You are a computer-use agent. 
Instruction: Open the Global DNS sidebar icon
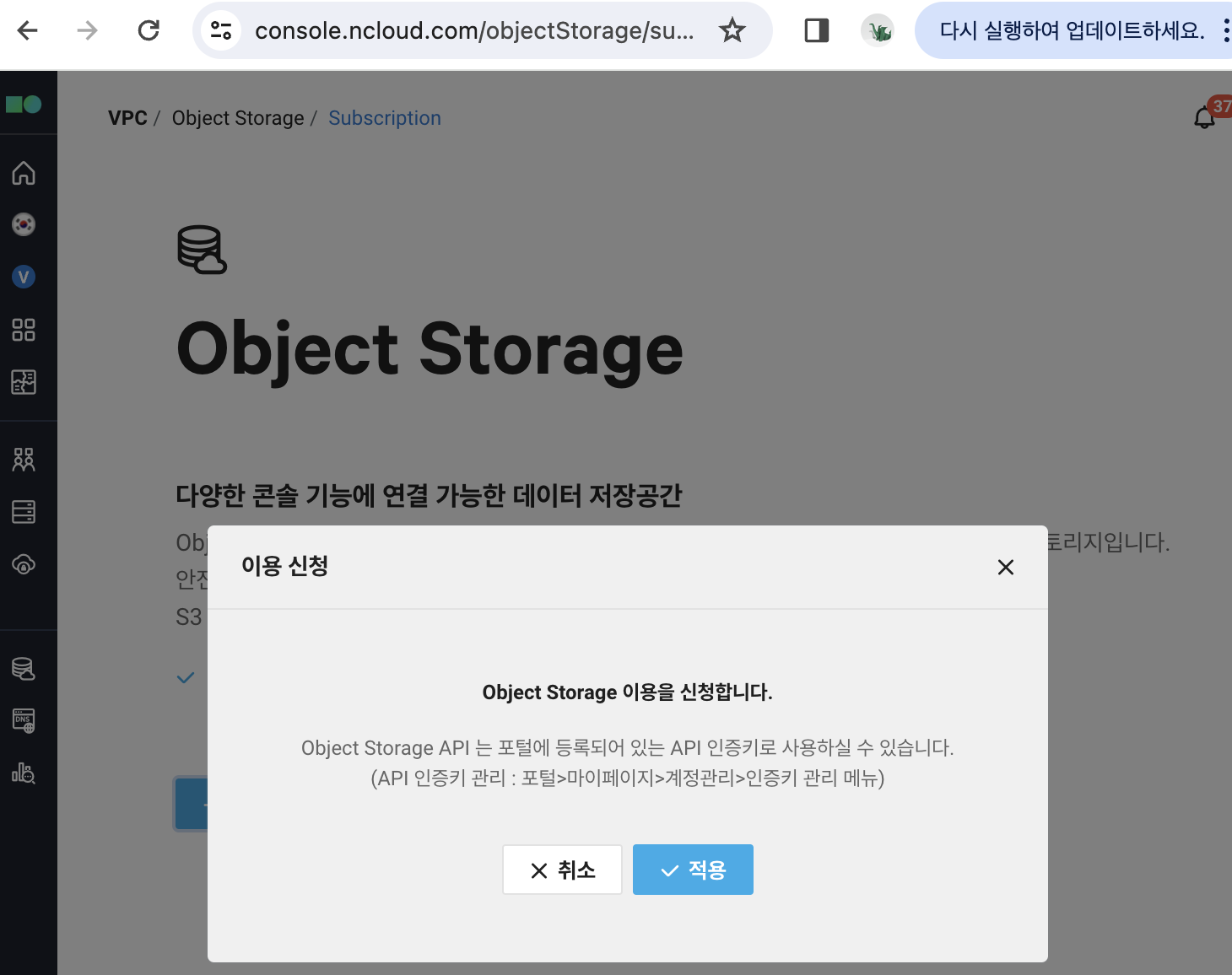pos(24,721)
